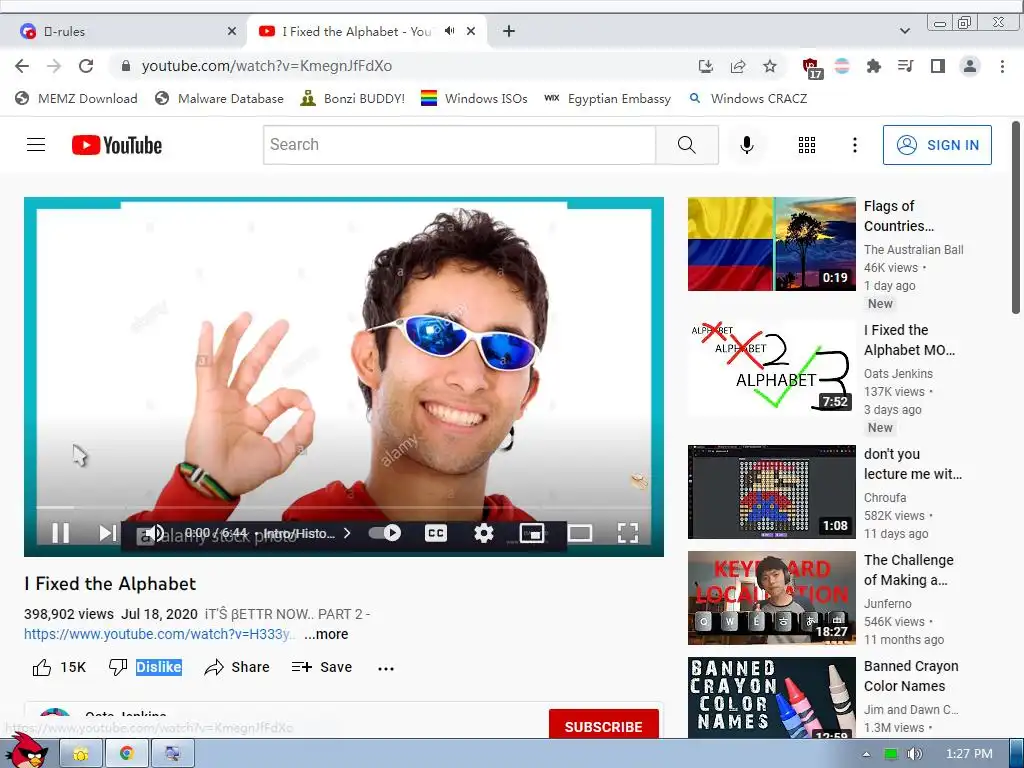Click the address bar URL
Viewport: 1024px width, 768px height.
(266, 66)
